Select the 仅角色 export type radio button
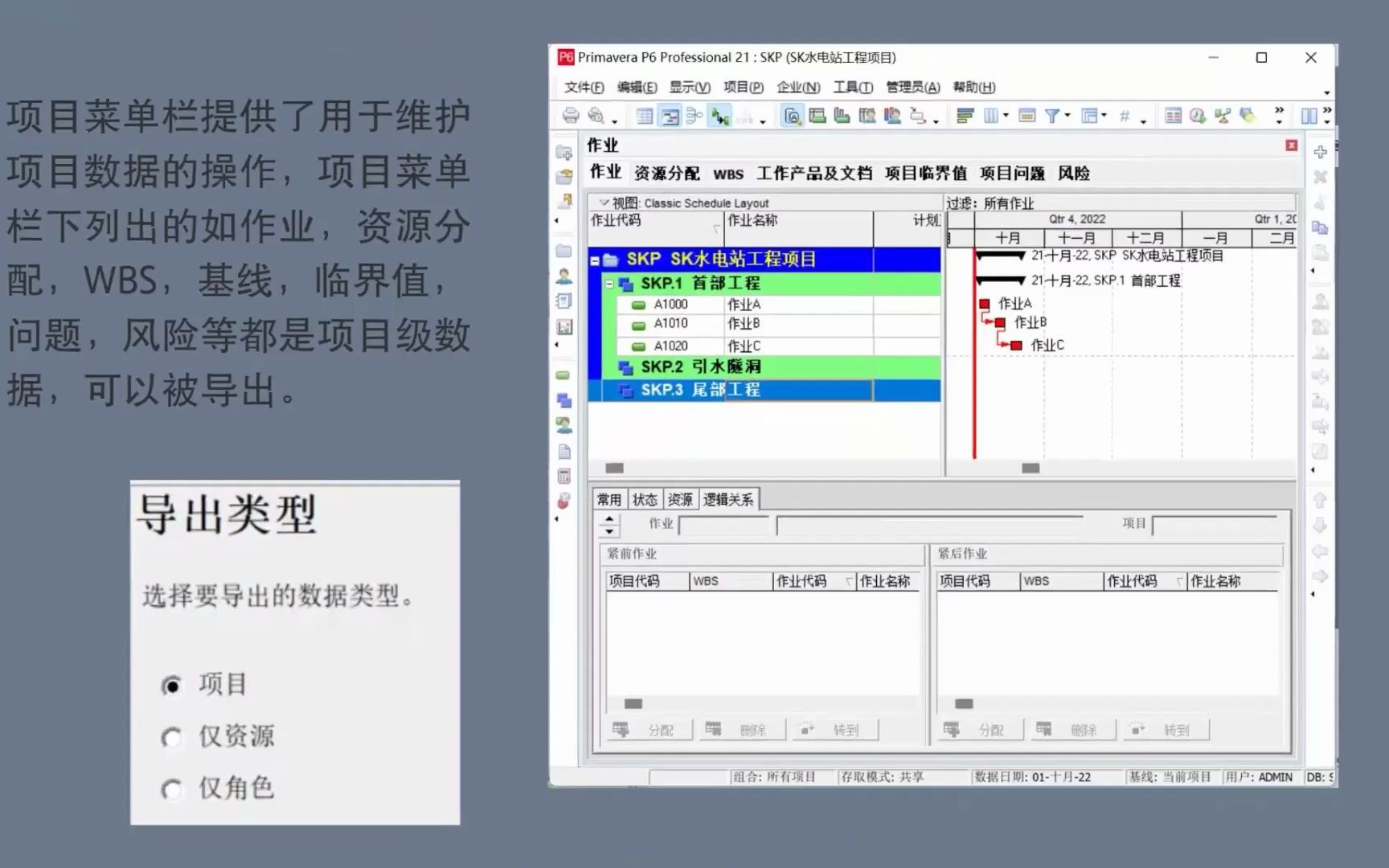Image resolution: width=1389 pixels, height=868 pixels. tap(170, 790)
